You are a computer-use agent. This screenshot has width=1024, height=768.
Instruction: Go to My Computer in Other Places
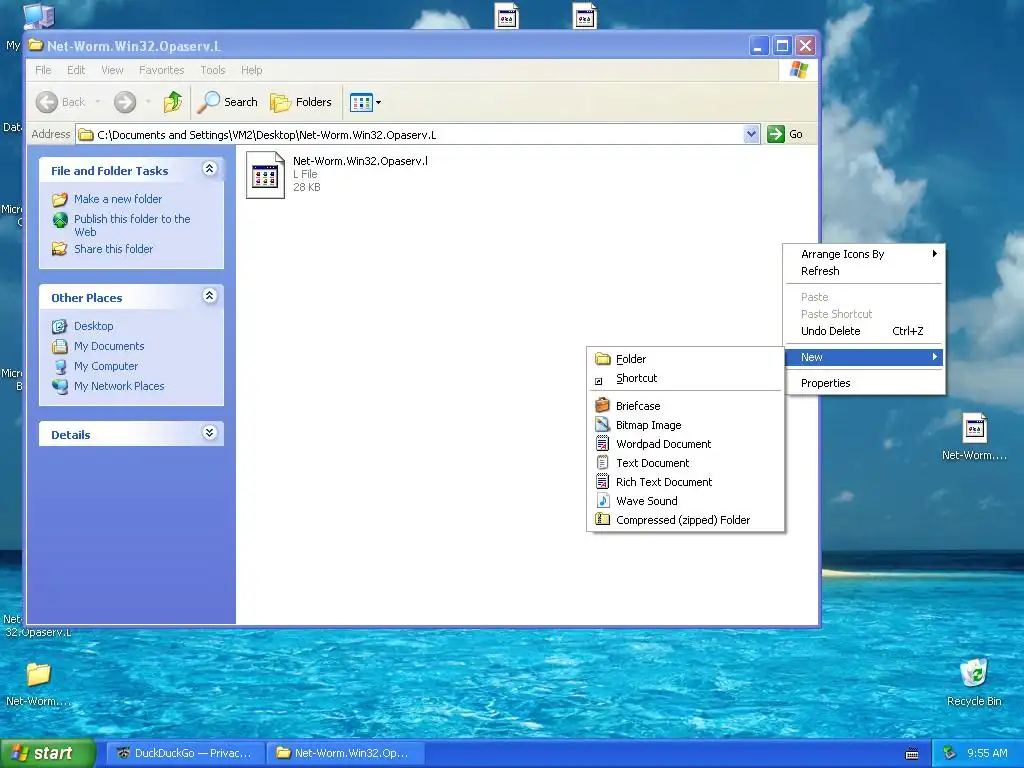point(106,366)
